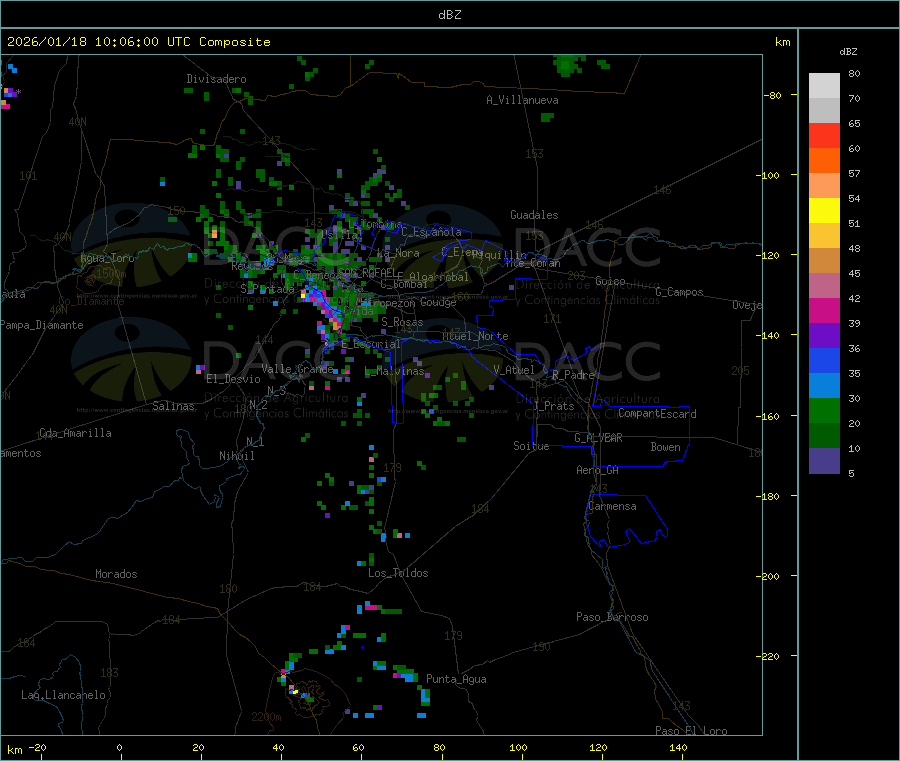Screen dimensions: 900x761
Task: Click the Algarrobal label
Action: point(439,277)
